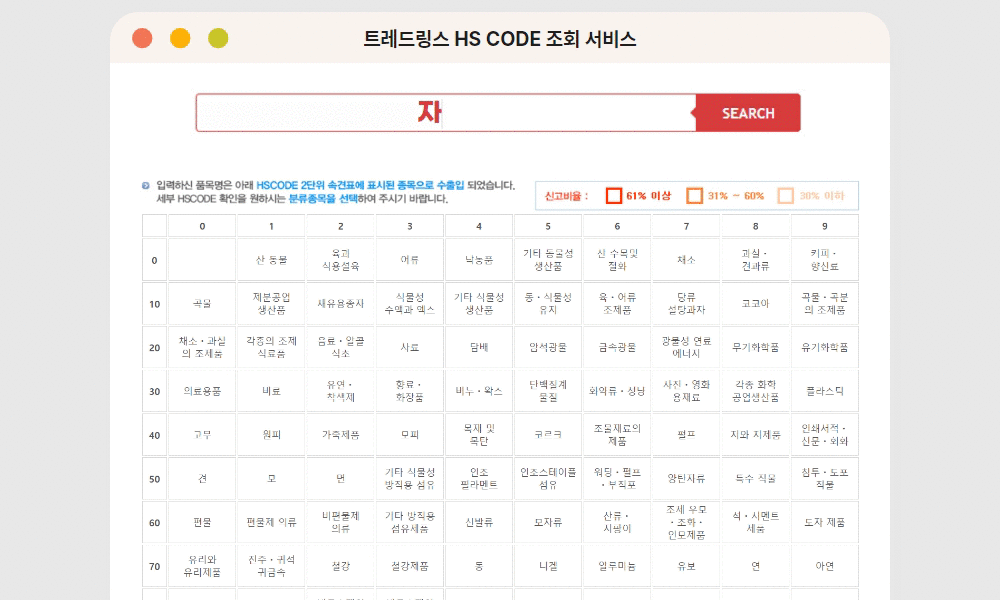Click the row header 40
This screenshot has height=600, width=1000.
tap(154, 435)
